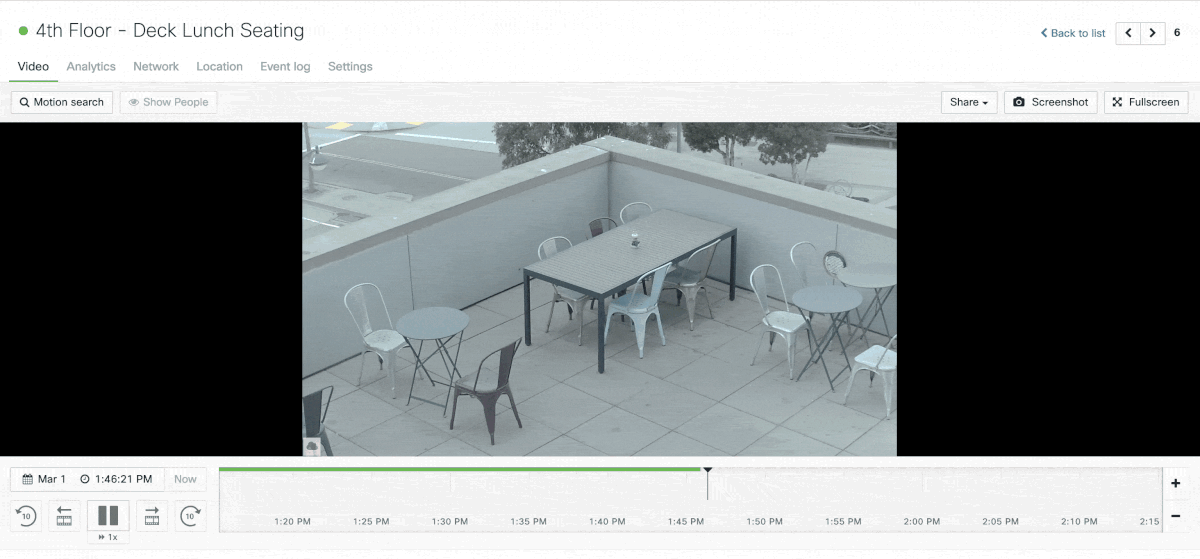This screenshot has height=559, width=1200.
Task: Go to previous camera with left chevron
Action: point(1128,33)
